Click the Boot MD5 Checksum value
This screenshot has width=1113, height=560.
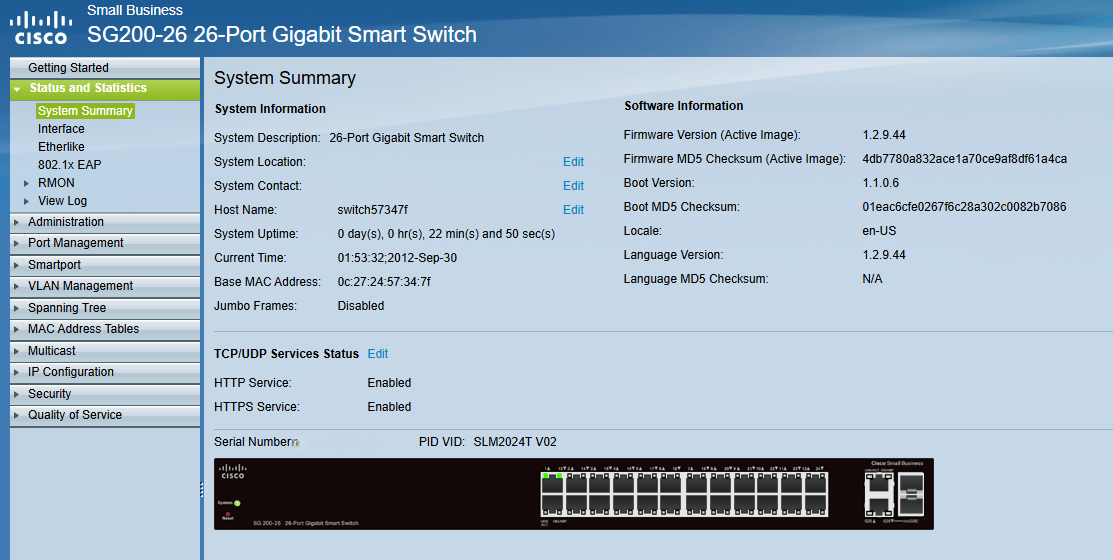click(x=964, y=207)
